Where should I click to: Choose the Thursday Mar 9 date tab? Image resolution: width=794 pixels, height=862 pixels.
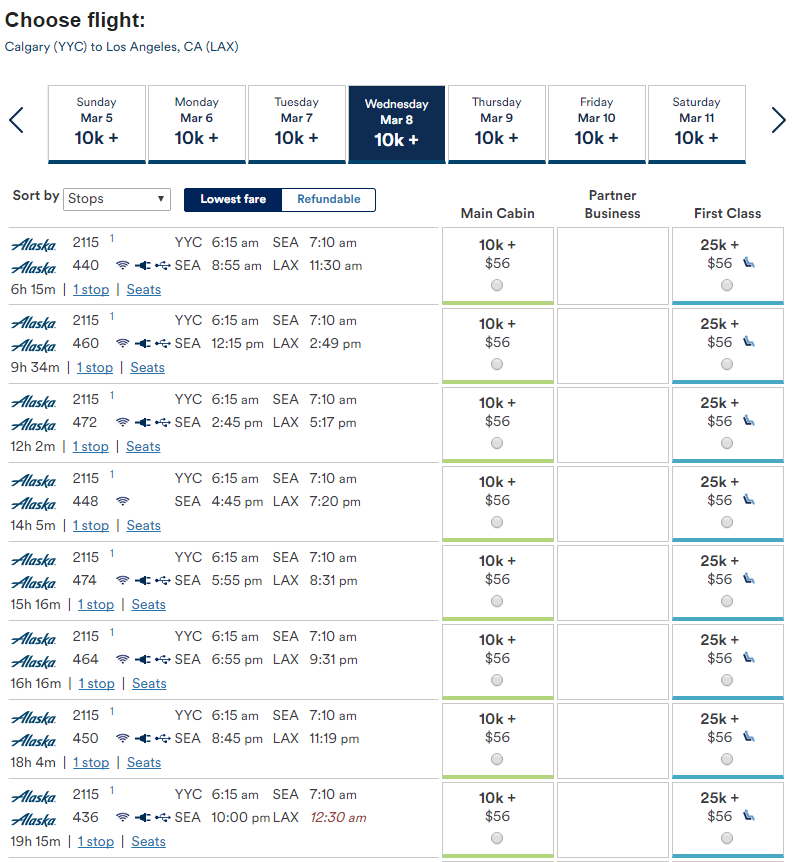(x=497, y=124)
